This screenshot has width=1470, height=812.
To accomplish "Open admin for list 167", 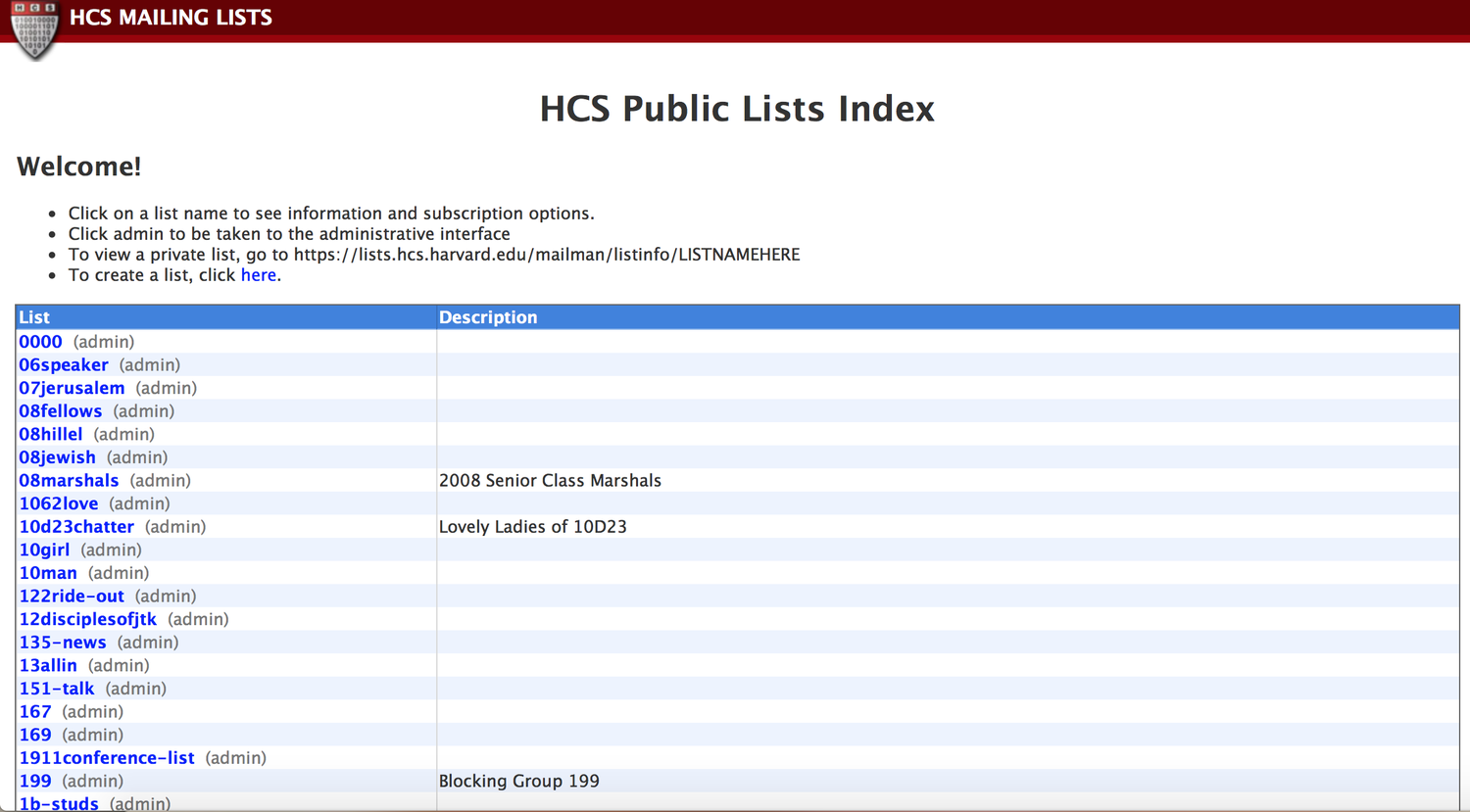I will [x=93, y=712].
